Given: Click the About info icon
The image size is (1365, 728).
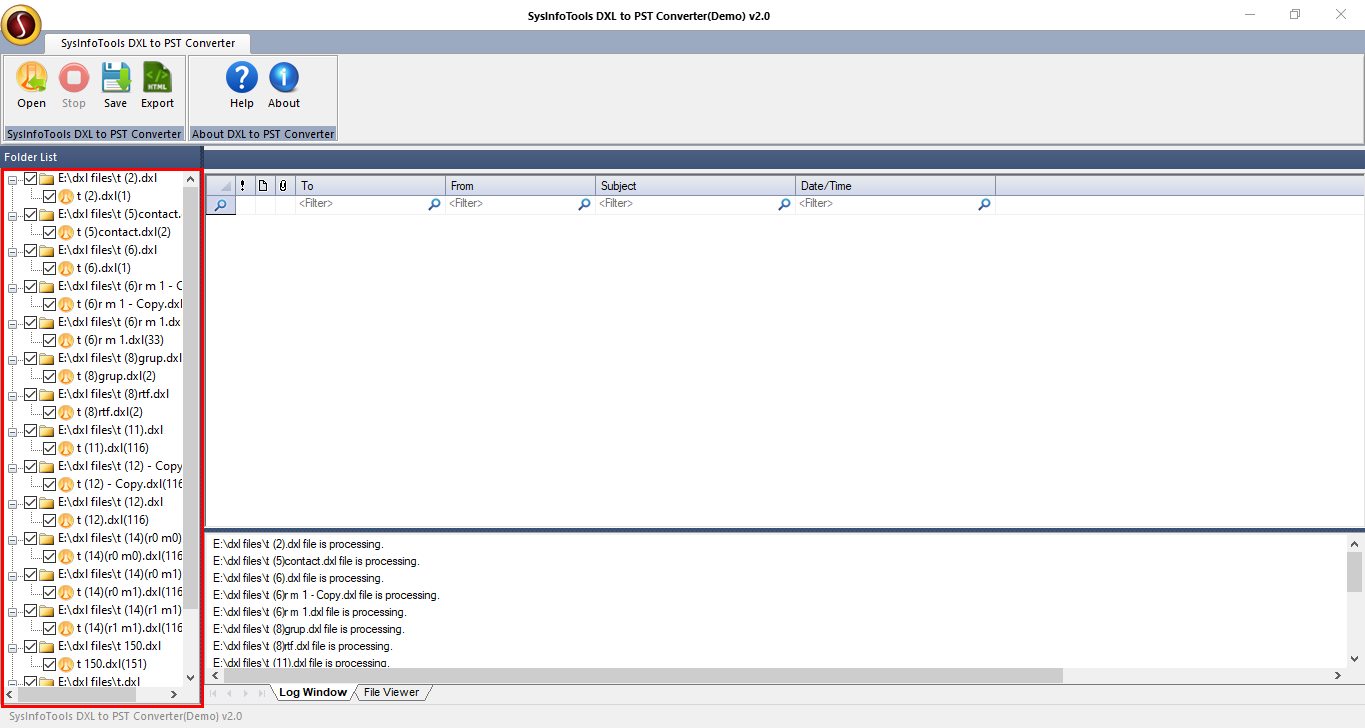Looking at the screenshot, I should tap(284, 78).
